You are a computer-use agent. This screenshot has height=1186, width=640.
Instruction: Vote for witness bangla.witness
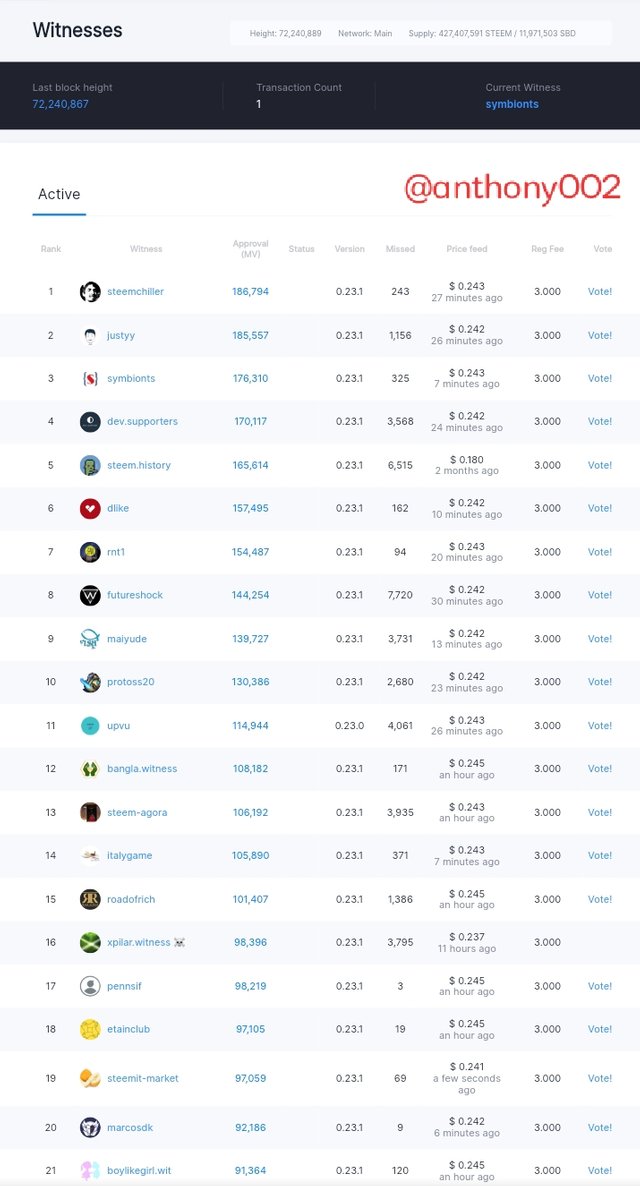[x=600, y=768]
